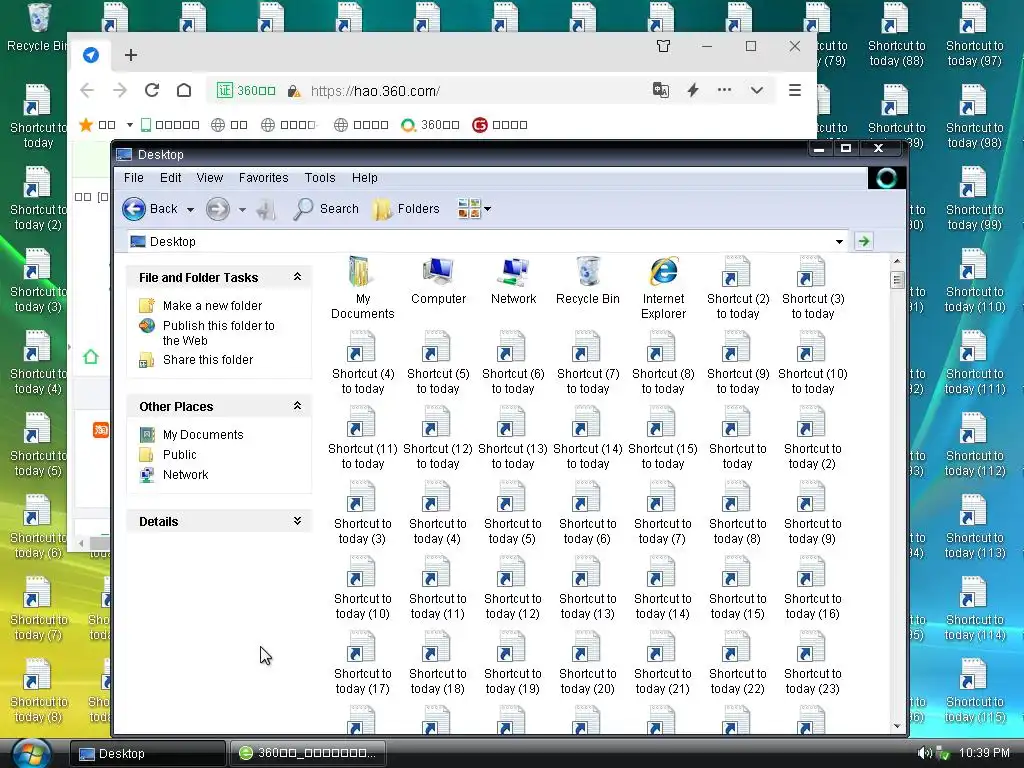The height and width of the screenshot is (768, 1024).
Task: Open the browser hamburger menu
Action: click(x=795, y=90)
